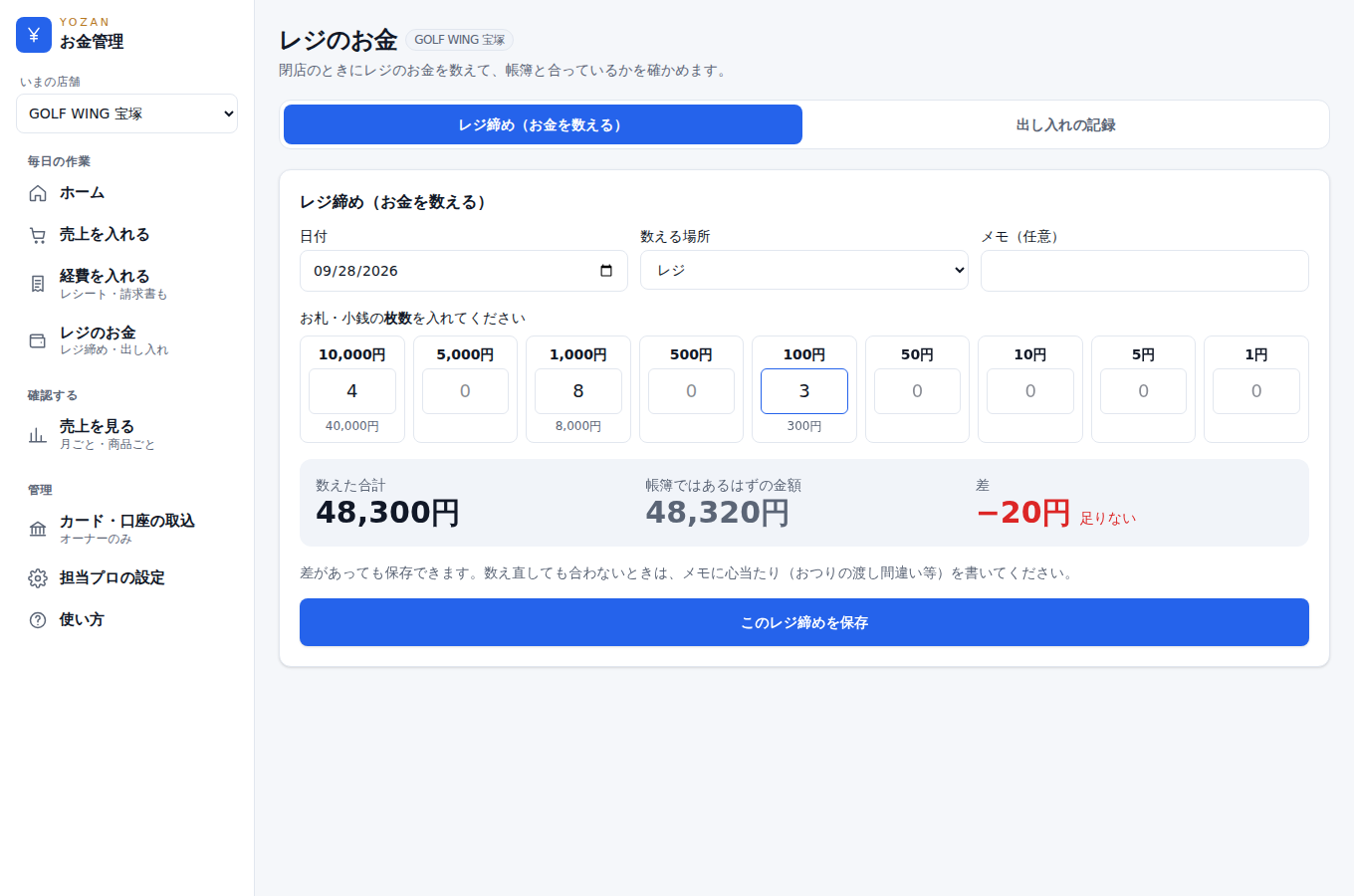Focus the 10円 count field
Image resolution: width=1354 pixels, height=896 pixels.
[1030, 391]
